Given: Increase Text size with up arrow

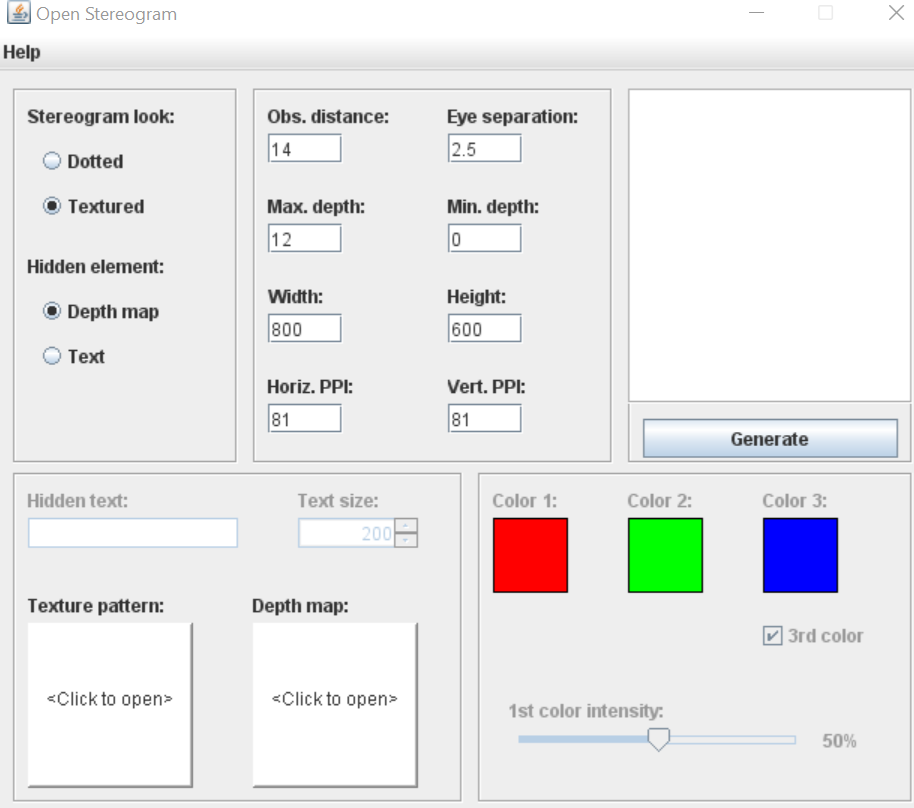Looking at the screenshot, I should 406,526.
